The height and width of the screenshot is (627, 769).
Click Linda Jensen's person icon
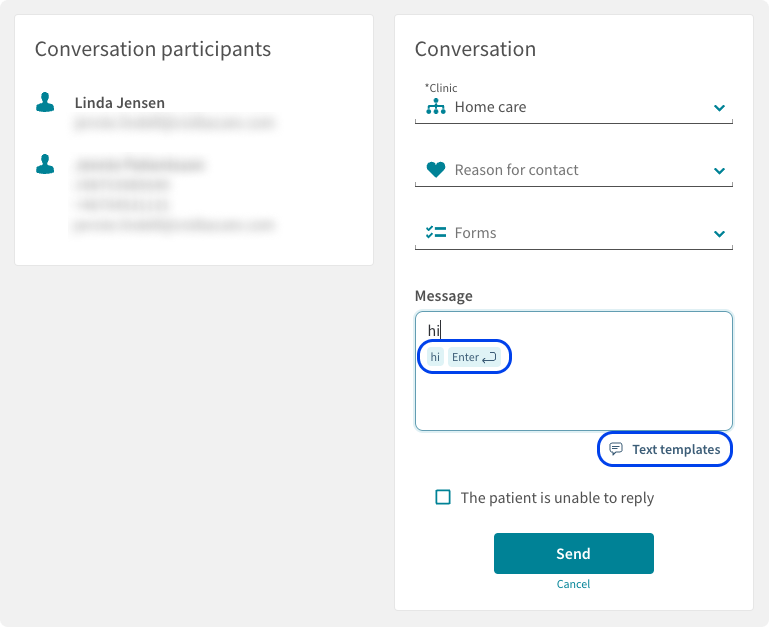coord(45,102)
